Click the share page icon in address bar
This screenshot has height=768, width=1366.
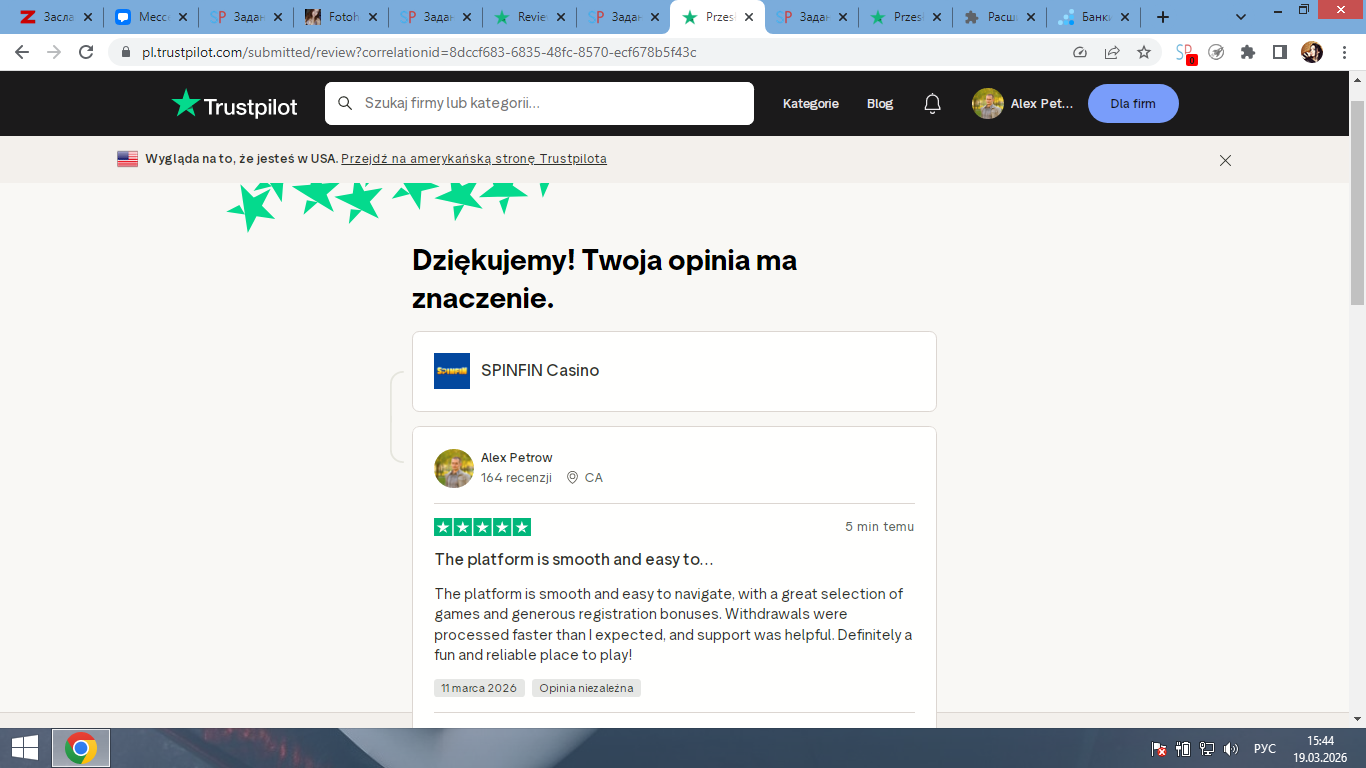pos(1112,52)
